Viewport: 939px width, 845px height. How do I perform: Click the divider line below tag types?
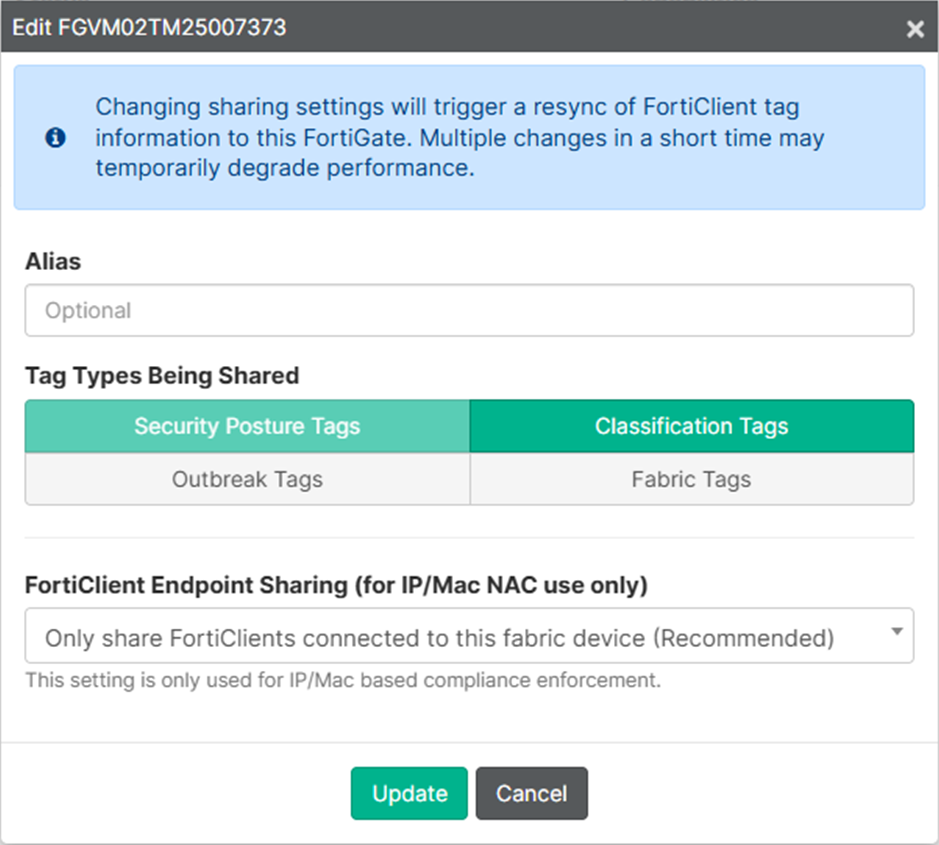[x=469, y=538]
